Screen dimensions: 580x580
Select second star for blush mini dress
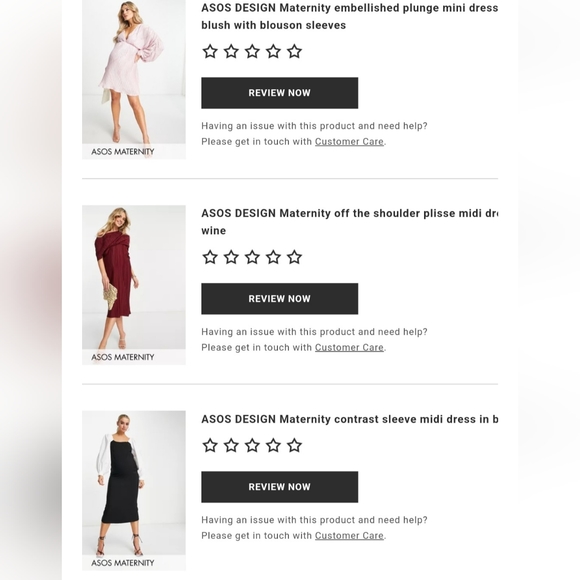click(231, 51)
